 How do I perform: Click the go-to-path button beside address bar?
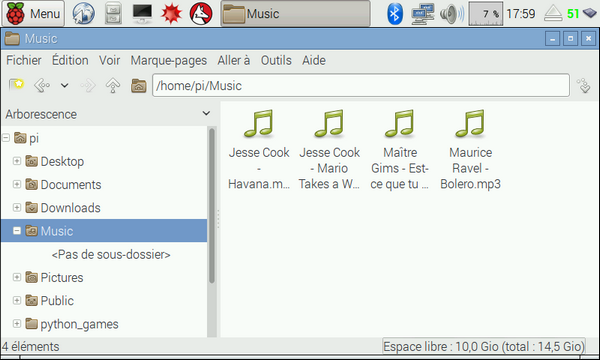584,85
